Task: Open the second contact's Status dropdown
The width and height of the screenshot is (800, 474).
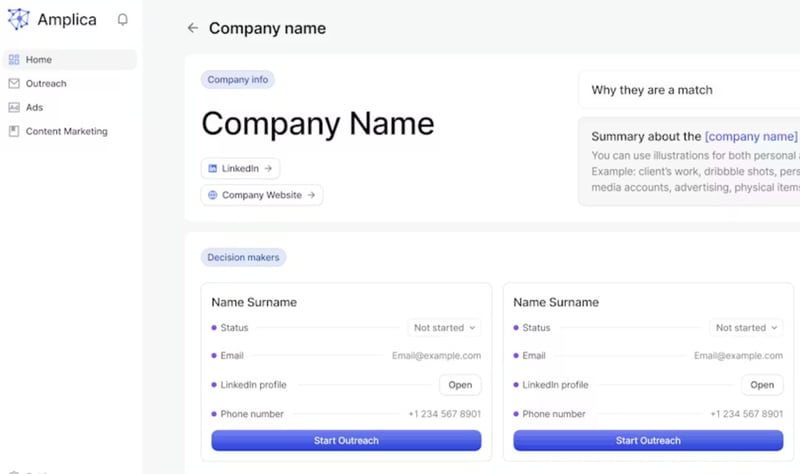Action: click(x=746, y=328)
